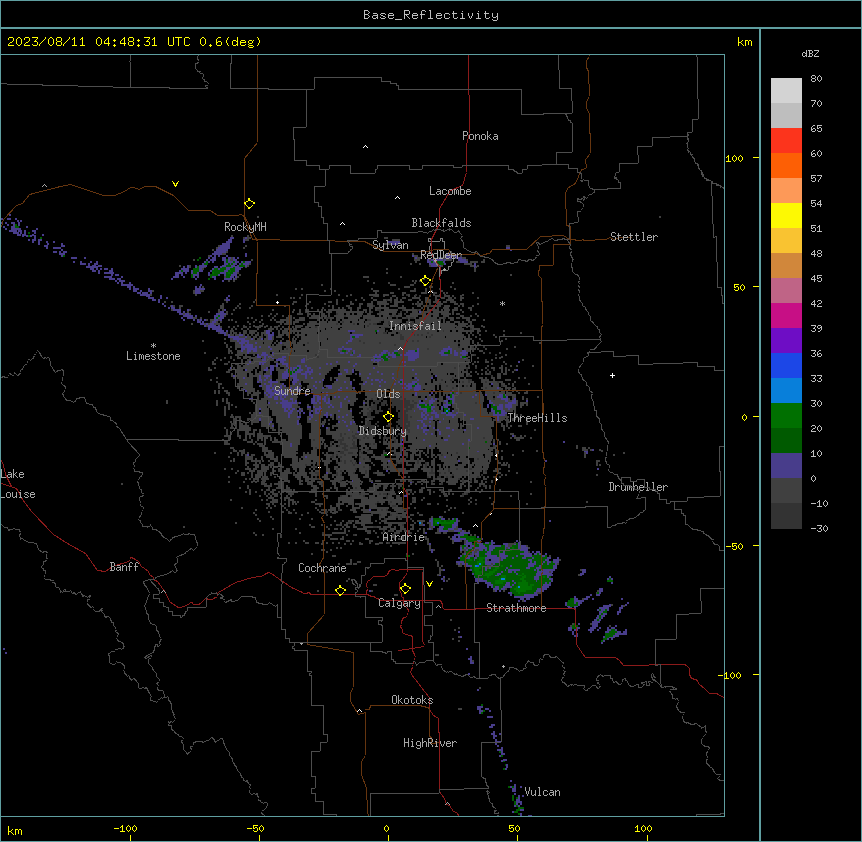Select the Lacombe label on the map

450,191
